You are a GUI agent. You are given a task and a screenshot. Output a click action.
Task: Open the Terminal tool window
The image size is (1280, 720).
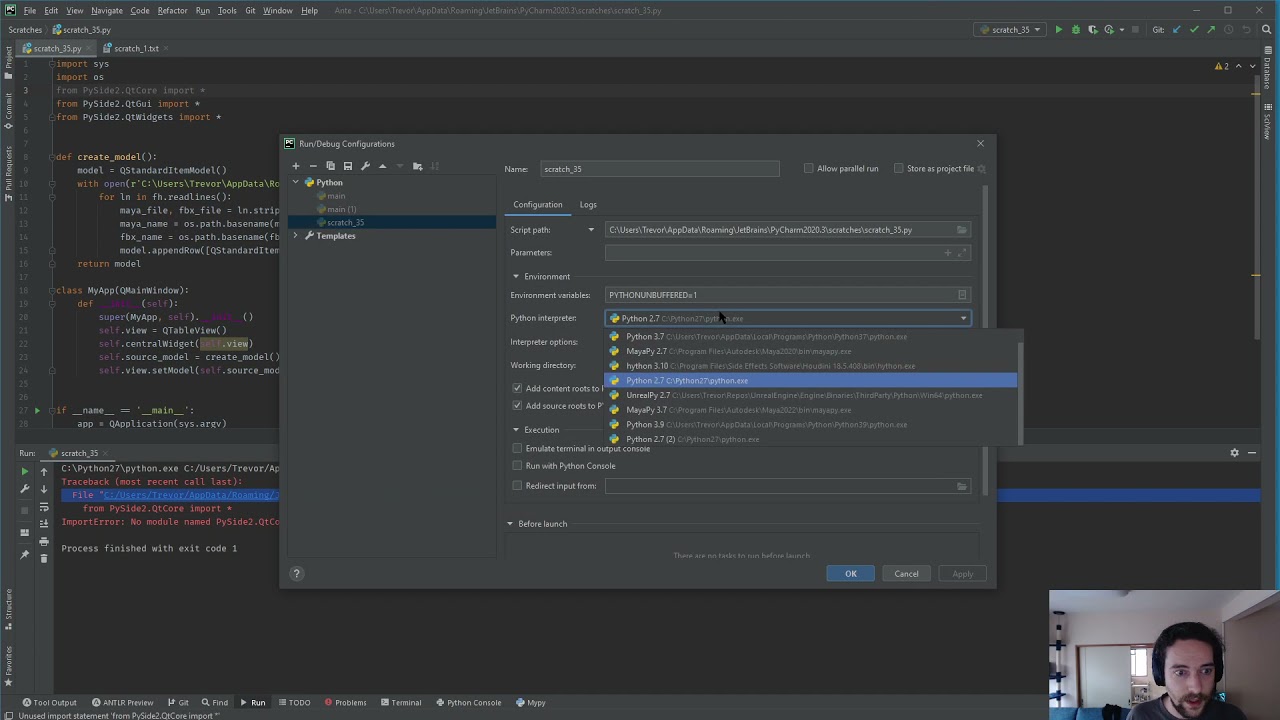pos(400,703)
